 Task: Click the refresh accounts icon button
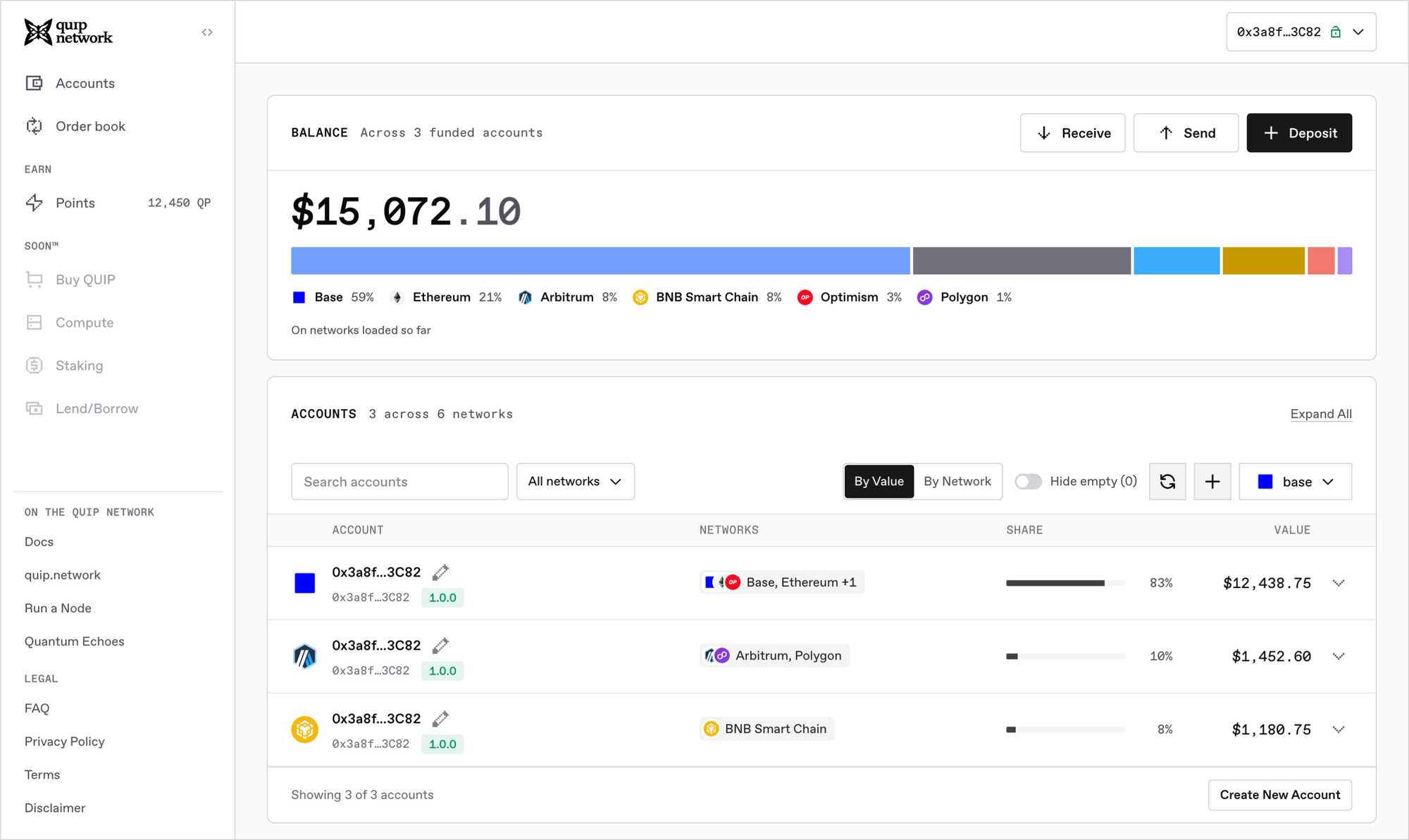1167,482
